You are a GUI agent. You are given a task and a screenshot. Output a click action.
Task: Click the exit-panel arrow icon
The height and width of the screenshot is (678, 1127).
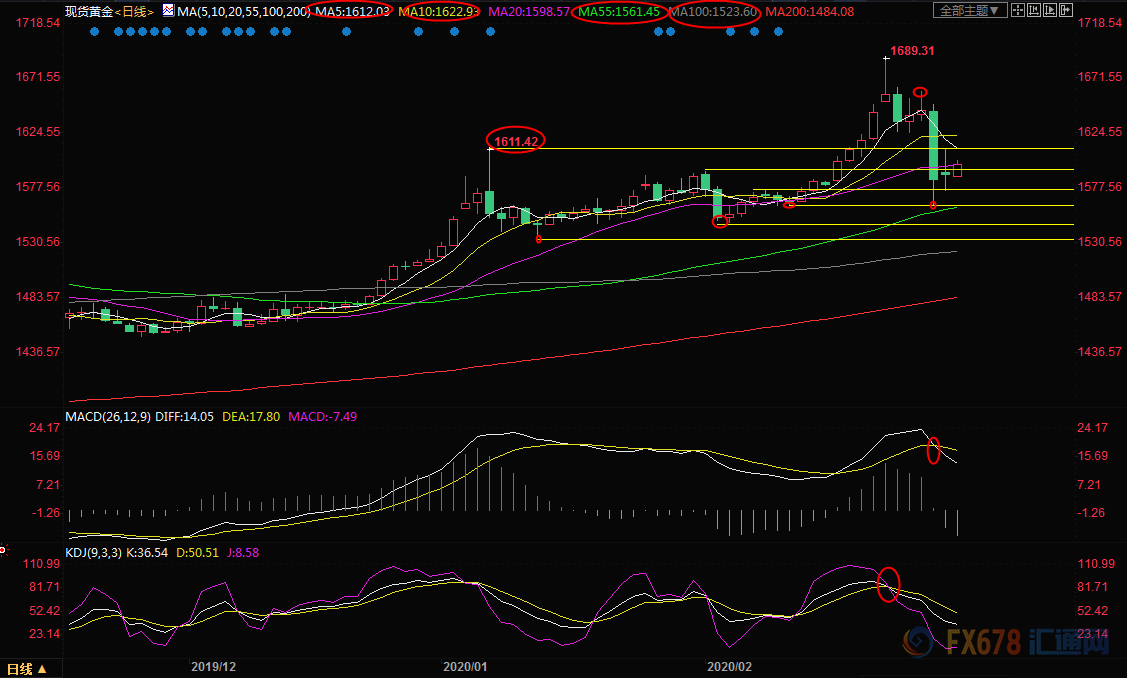point(1065,10)
